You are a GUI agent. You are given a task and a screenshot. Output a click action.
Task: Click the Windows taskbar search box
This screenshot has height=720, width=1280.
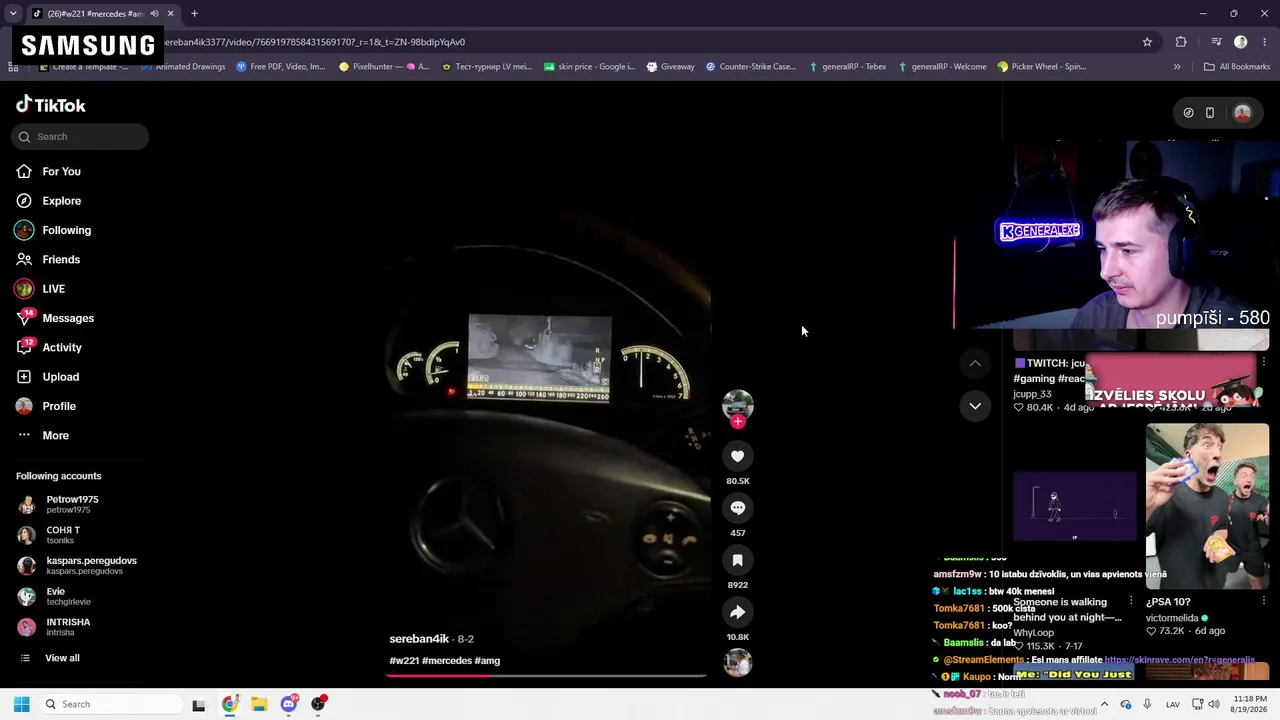pyautogui.click(x=110, y=704)
